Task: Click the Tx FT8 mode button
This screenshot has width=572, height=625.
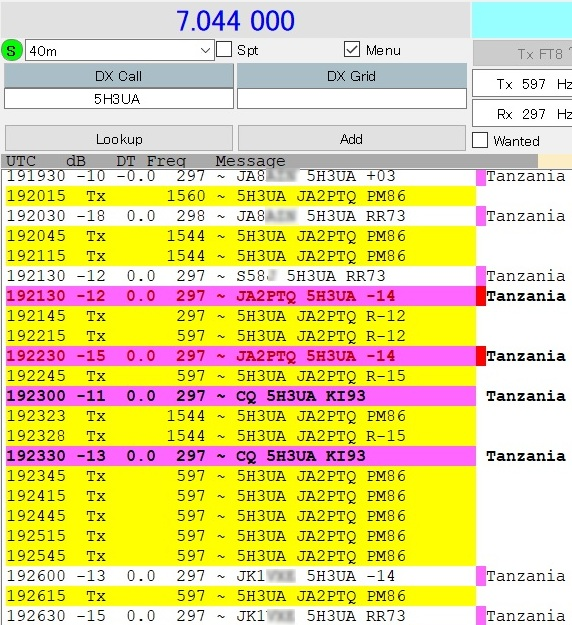Action: [x=522, y=53]
